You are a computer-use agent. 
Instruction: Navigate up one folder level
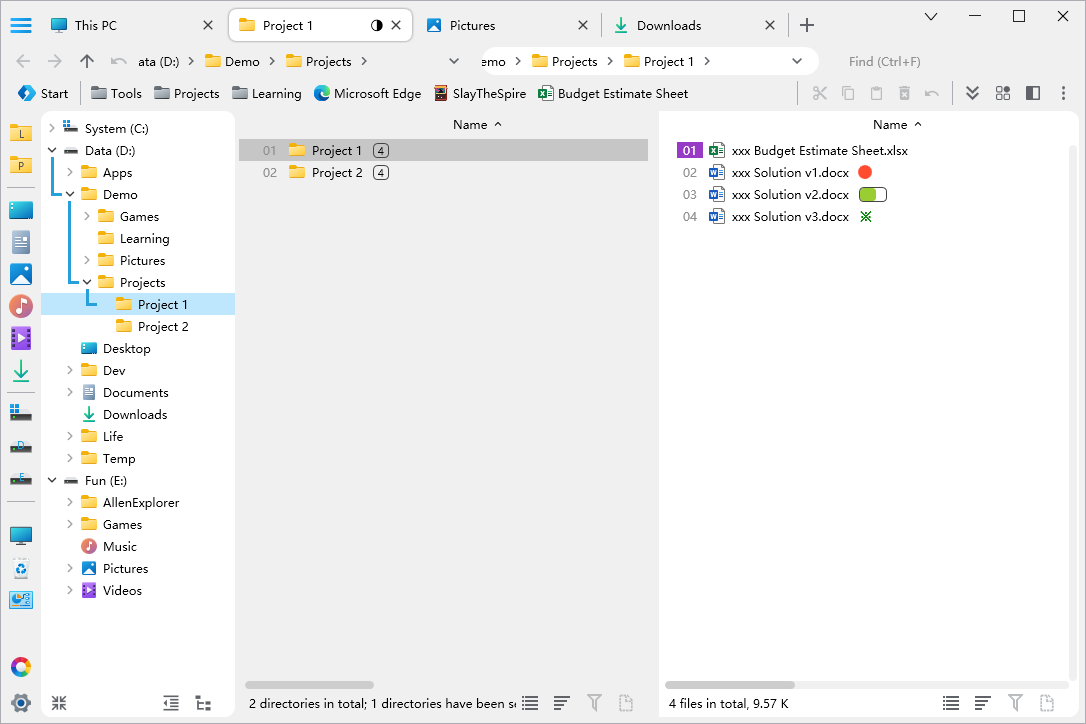87,61
